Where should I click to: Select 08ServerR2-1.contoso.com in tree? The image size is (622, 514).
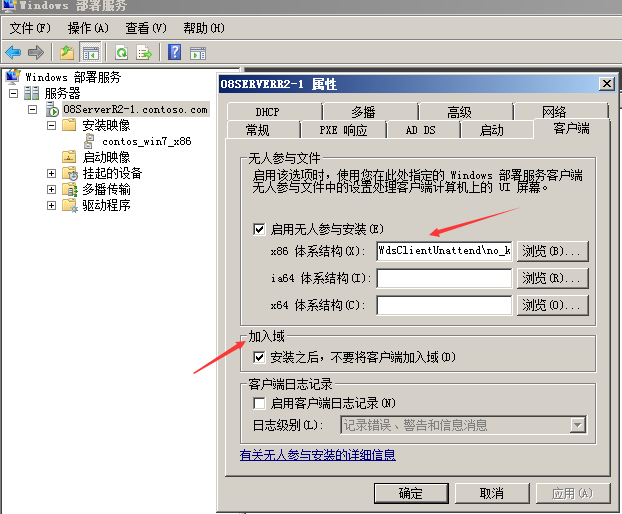point(136,109)
